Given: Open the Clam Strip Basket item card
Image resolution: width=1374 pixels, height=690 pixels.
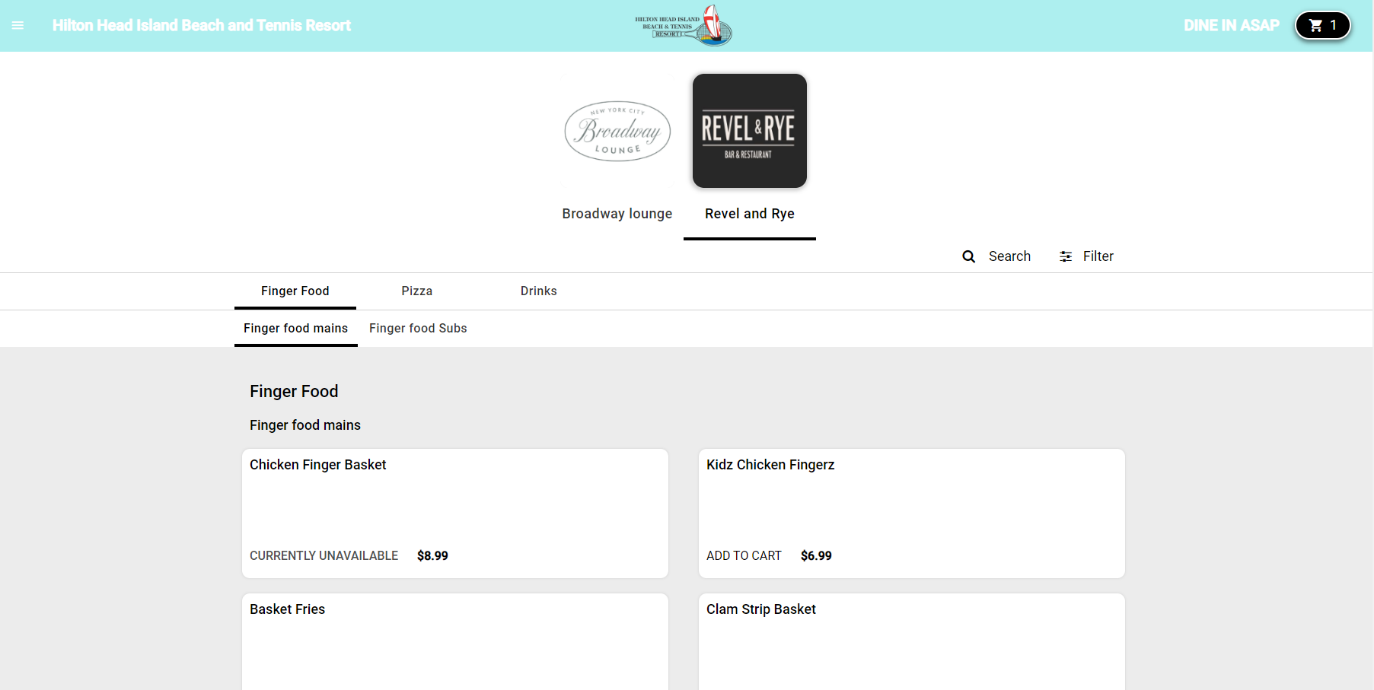Looking at the screenshot, I should pos(912,641).
